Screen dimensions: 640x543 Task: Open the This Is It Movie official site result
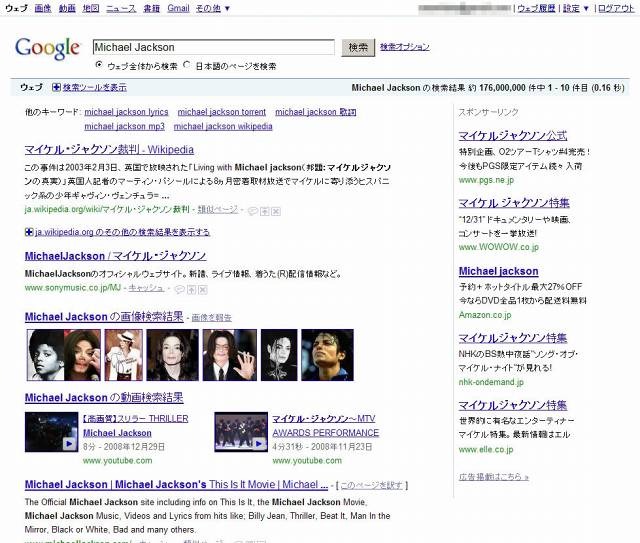[176, 485]
